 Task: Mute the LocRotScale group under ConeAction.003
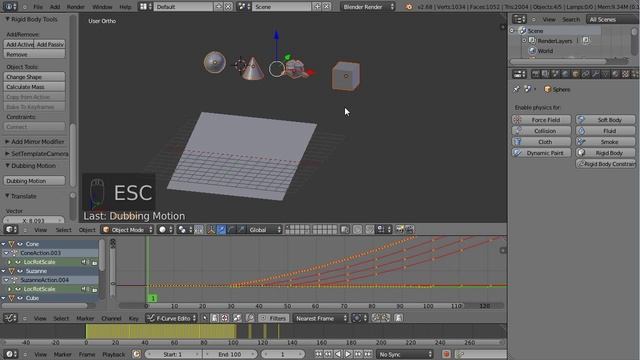tap(85, 262)
